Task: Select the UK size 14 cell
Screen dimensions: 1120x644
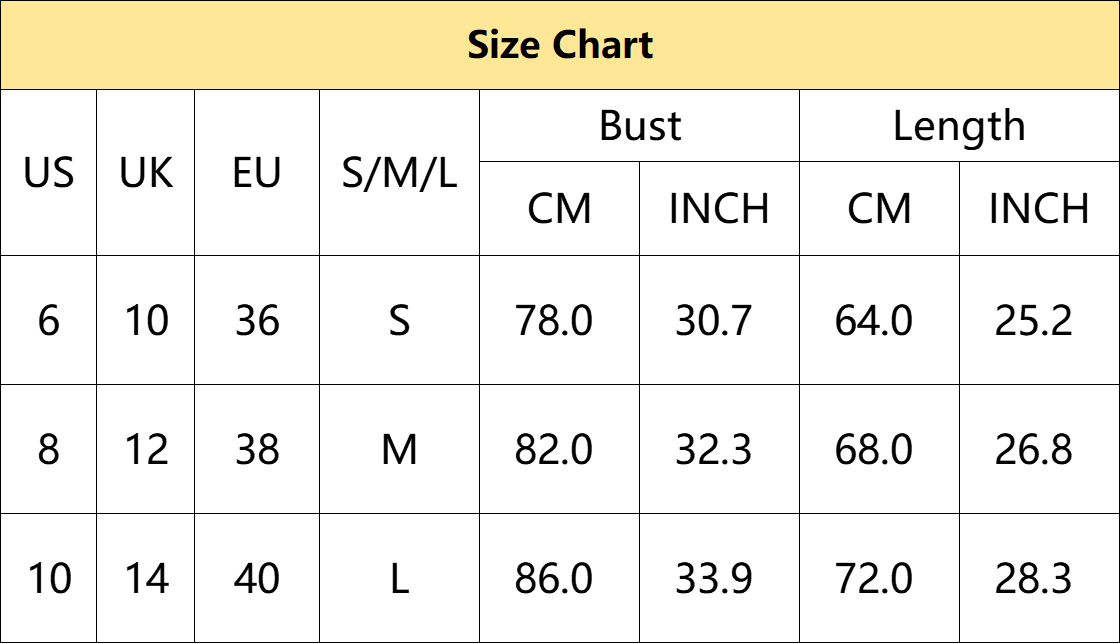Action: [x=146, y=578]
